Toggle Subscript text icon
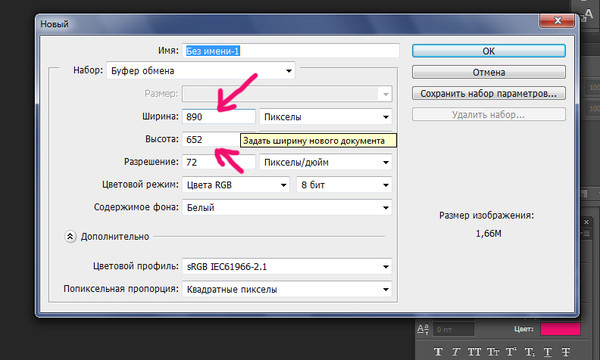This screenshot has height=360, width=600. point(530,352)
